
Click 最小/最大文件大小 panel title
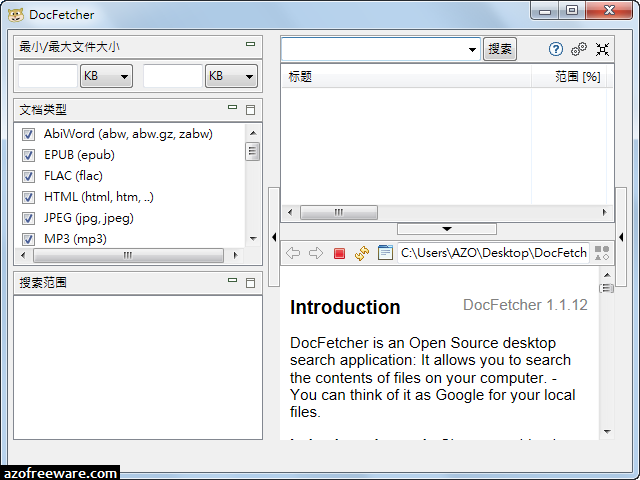tap(69, 47)
